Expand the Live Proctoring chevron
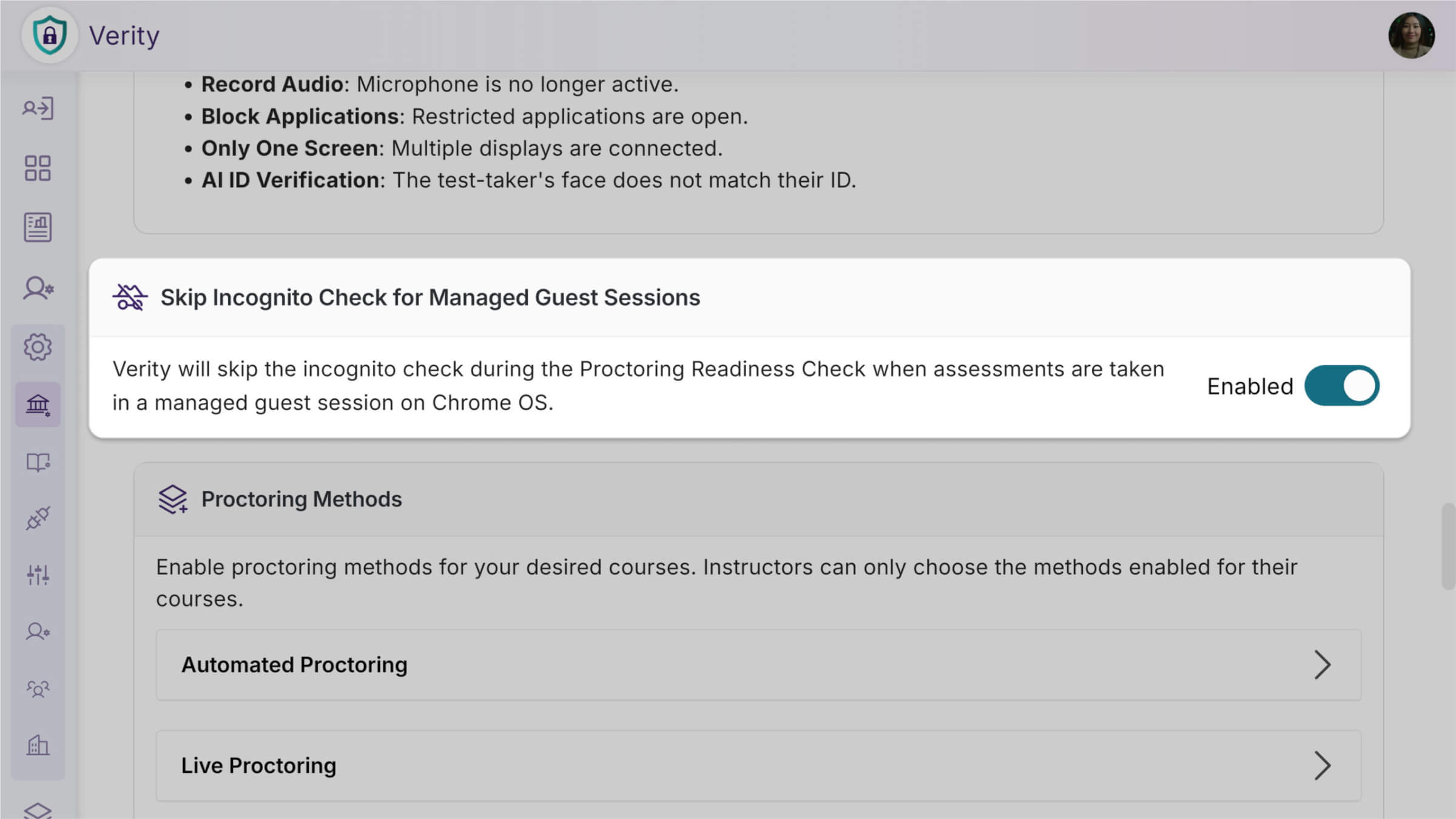 (1322, 766)
